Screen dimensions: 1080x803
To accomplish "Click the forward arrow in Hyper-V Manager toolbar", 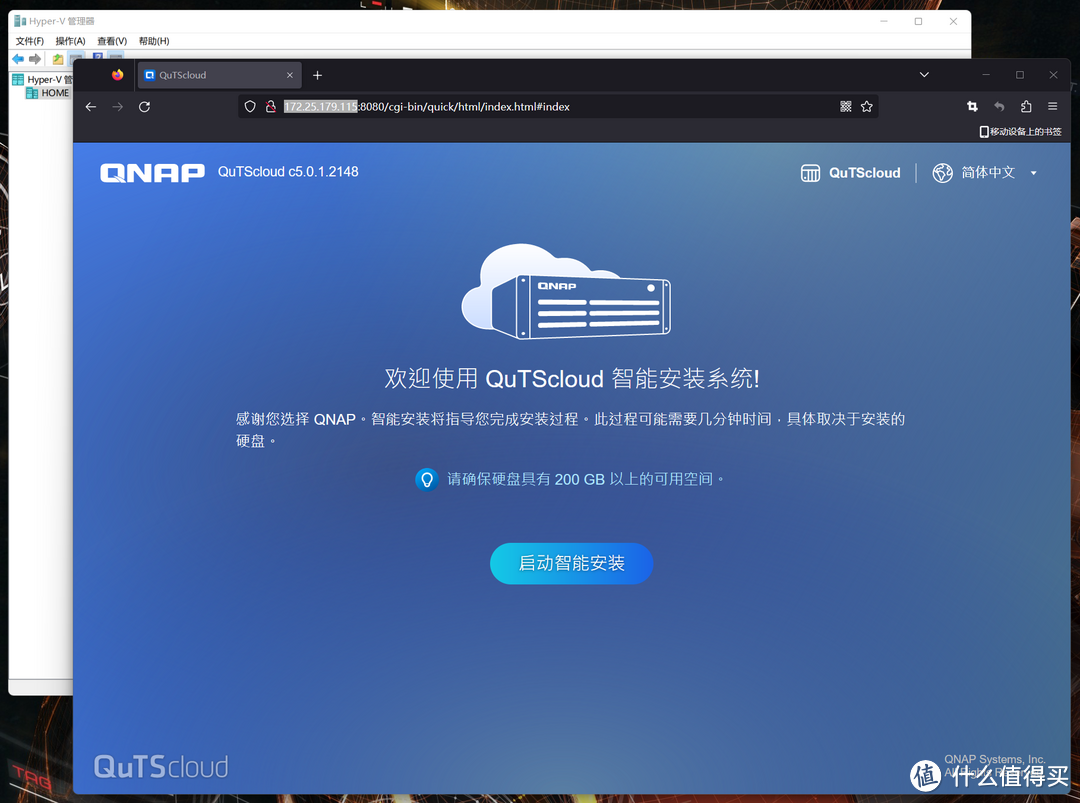I will pyautogui.click(x=34, y=59).
